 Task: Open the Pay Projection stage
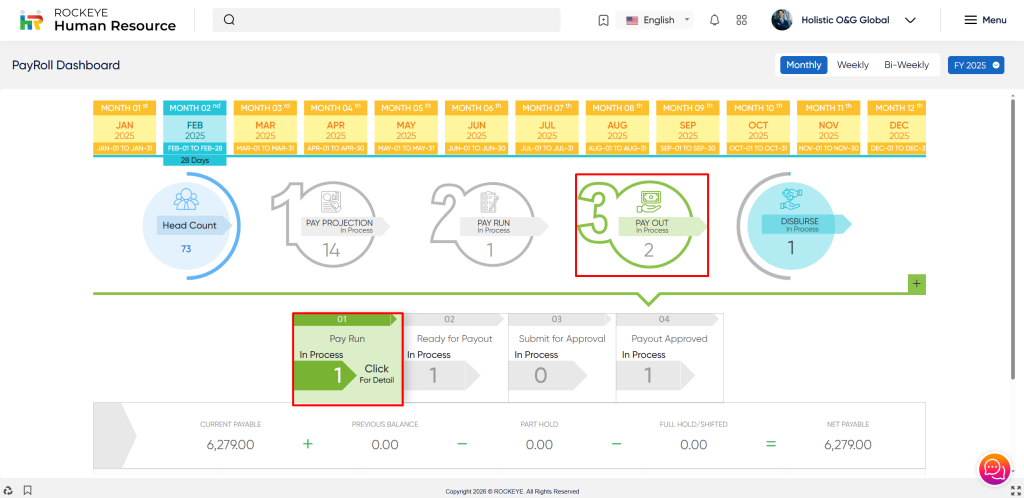pos(338,225)
